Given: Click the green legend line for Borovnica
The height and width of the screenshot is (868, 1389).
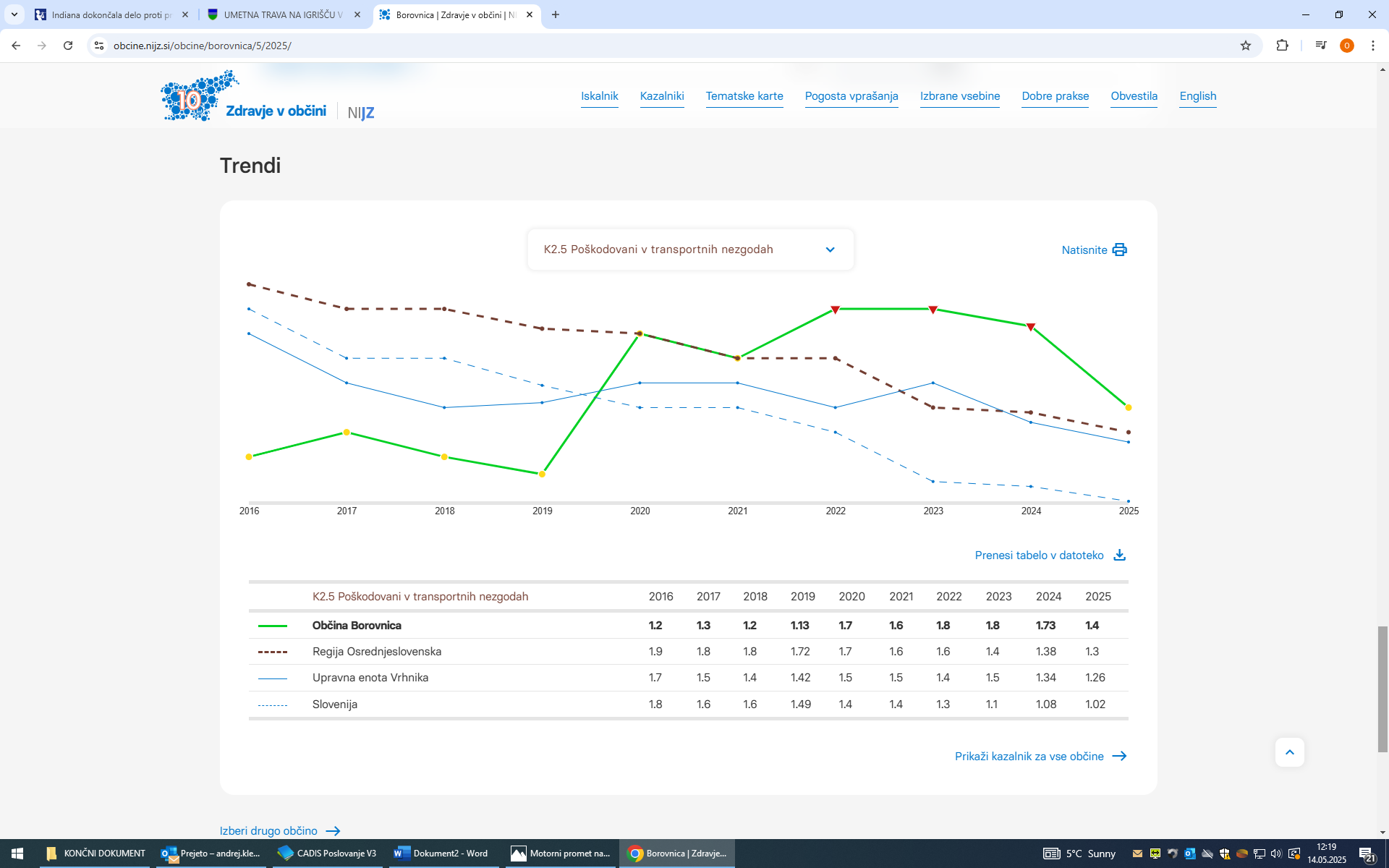Looking at the screenshot, I should click(273, 626).
